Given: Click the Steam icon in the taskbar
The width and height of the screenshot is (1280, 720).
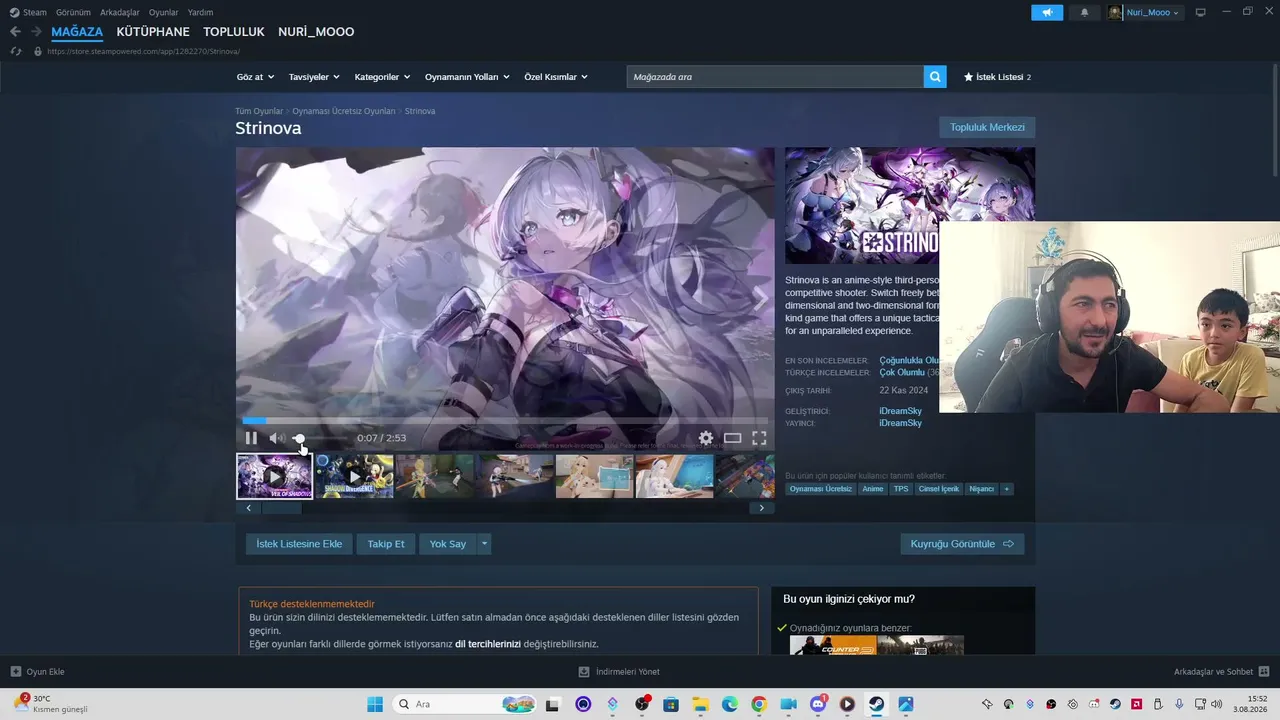Looking at the screenshot, I should (x=876, y=704).
